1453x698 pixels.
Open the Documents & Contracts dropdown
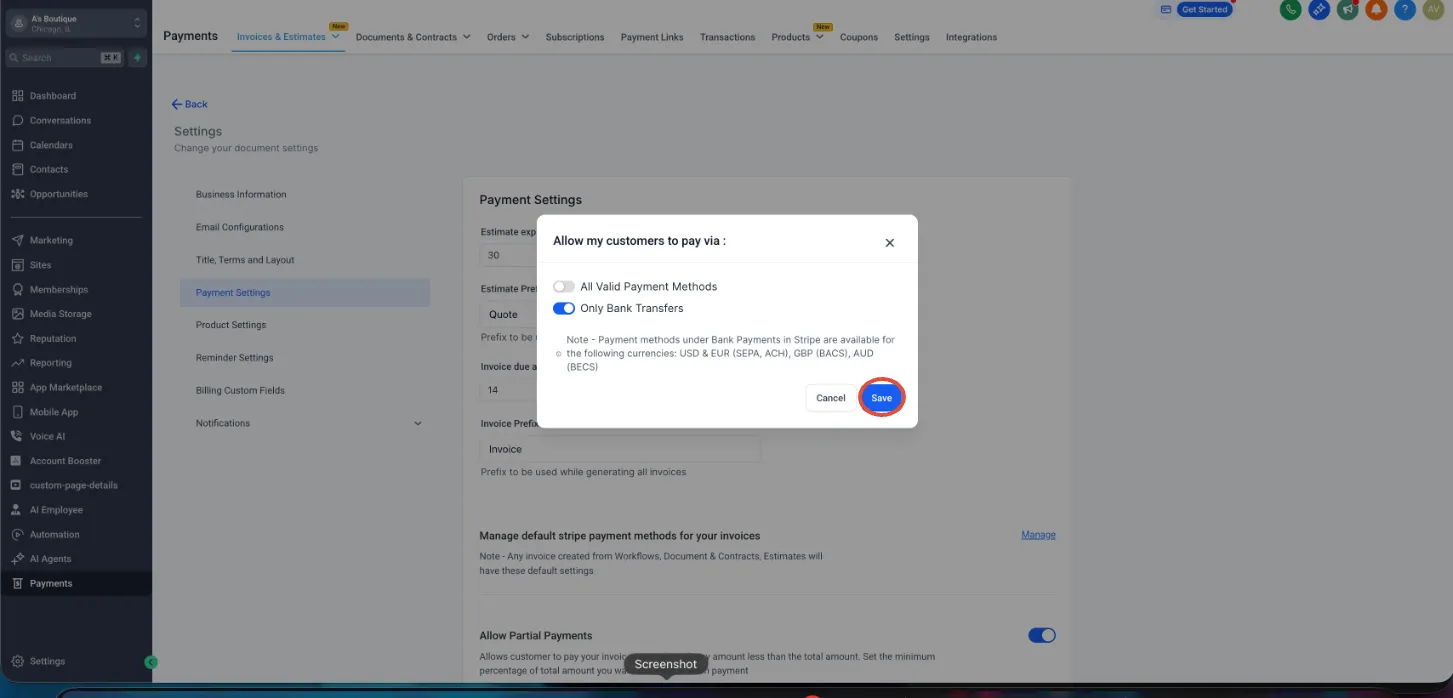[413, 37]
